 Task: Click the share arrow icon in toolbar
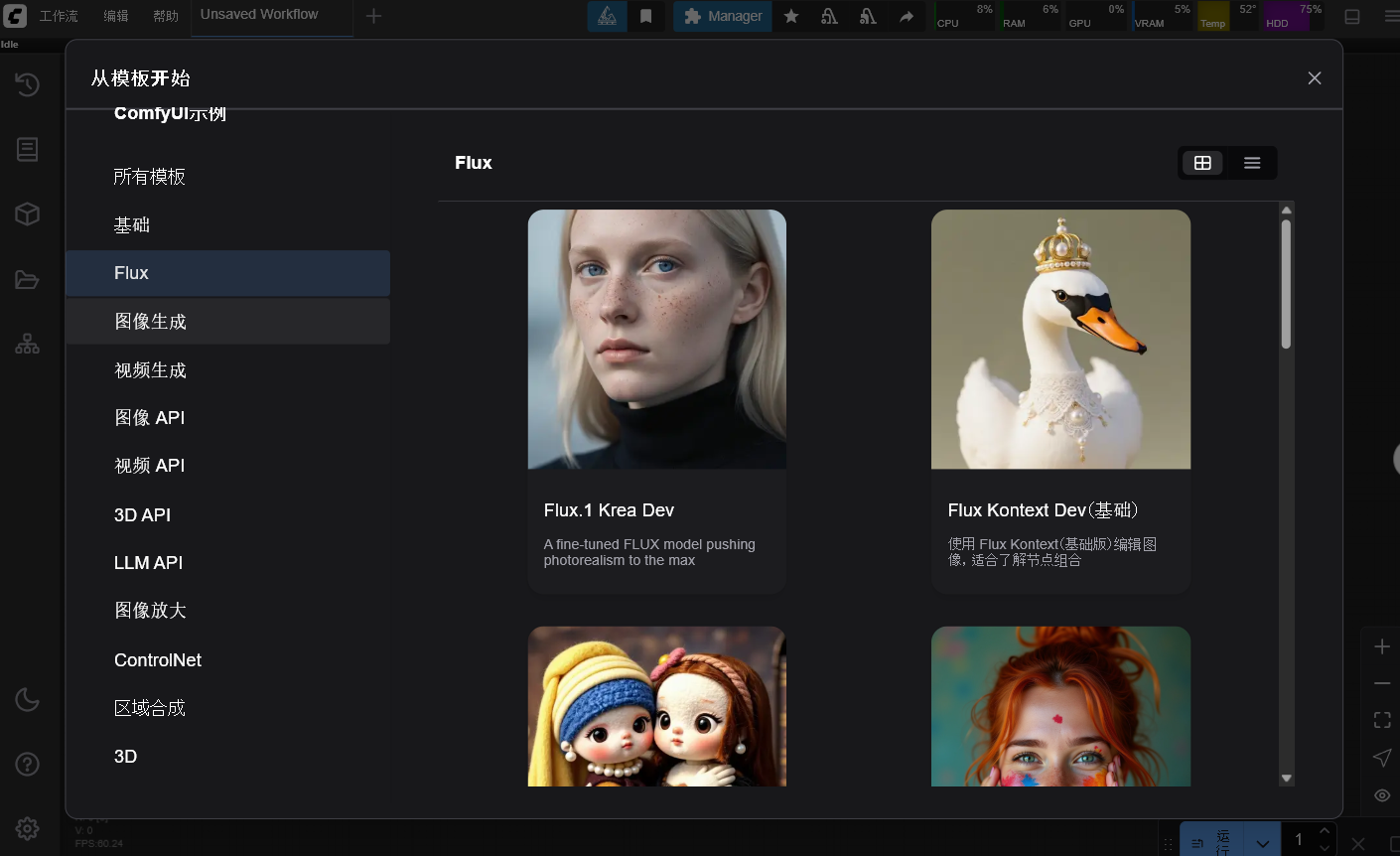907,16
